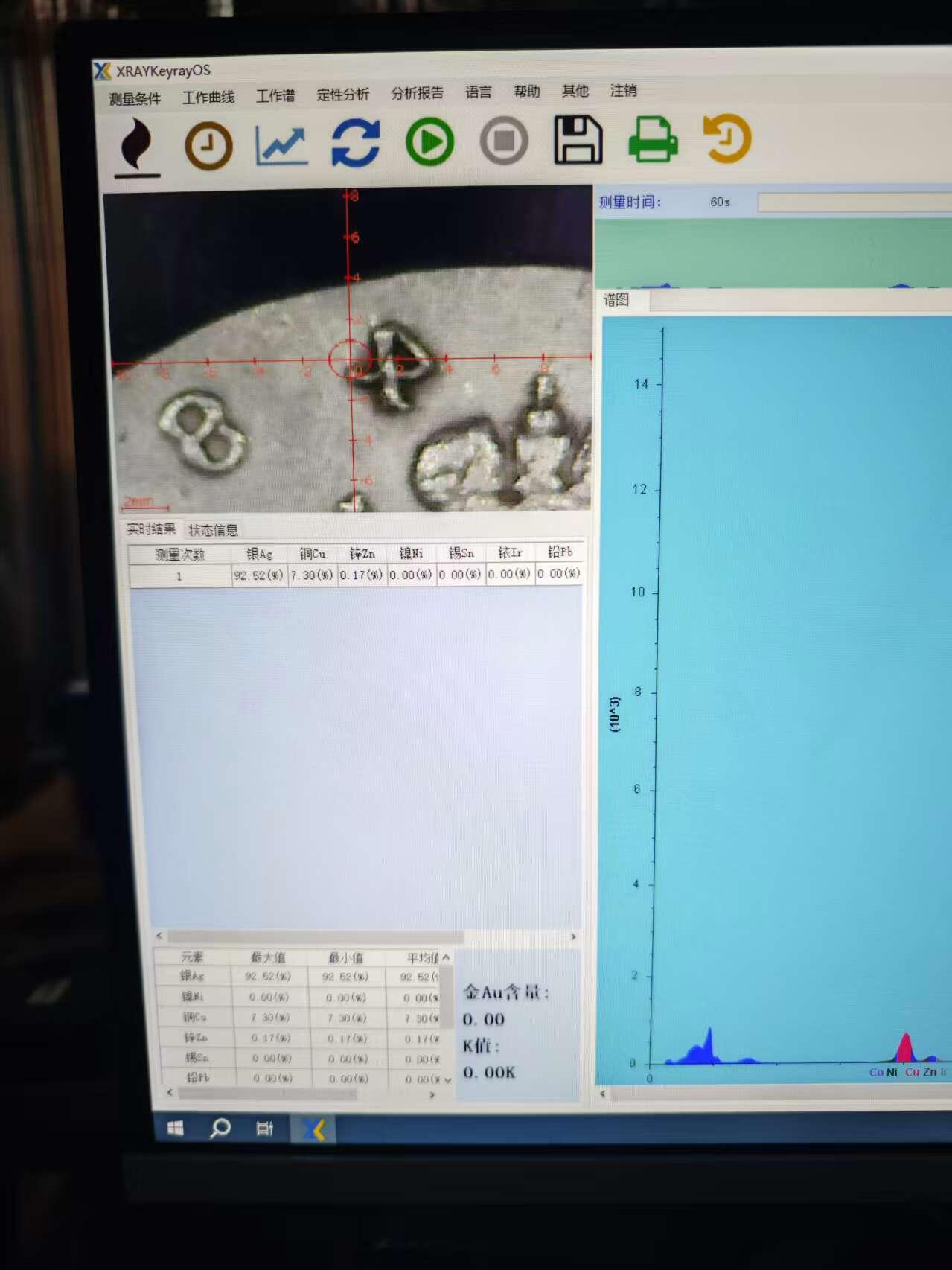
Task: Select the 实时结果 tab
Action: 151,529
